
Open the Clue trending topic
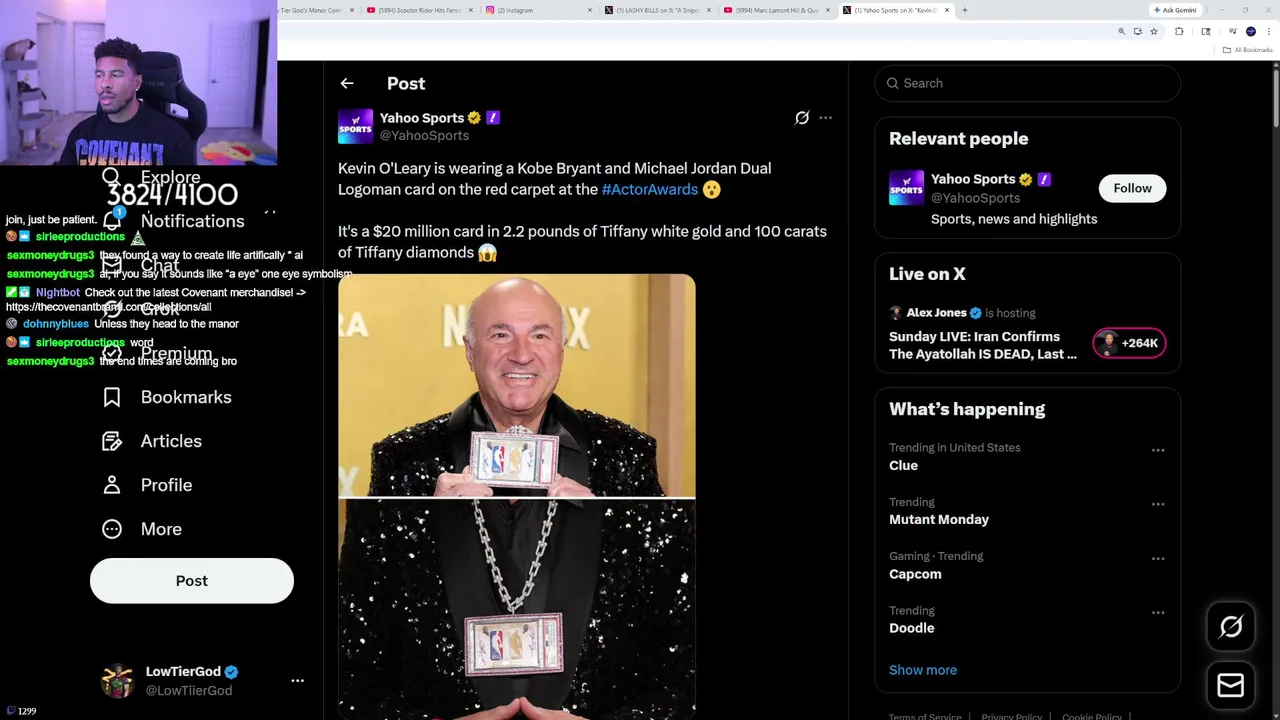903,465
